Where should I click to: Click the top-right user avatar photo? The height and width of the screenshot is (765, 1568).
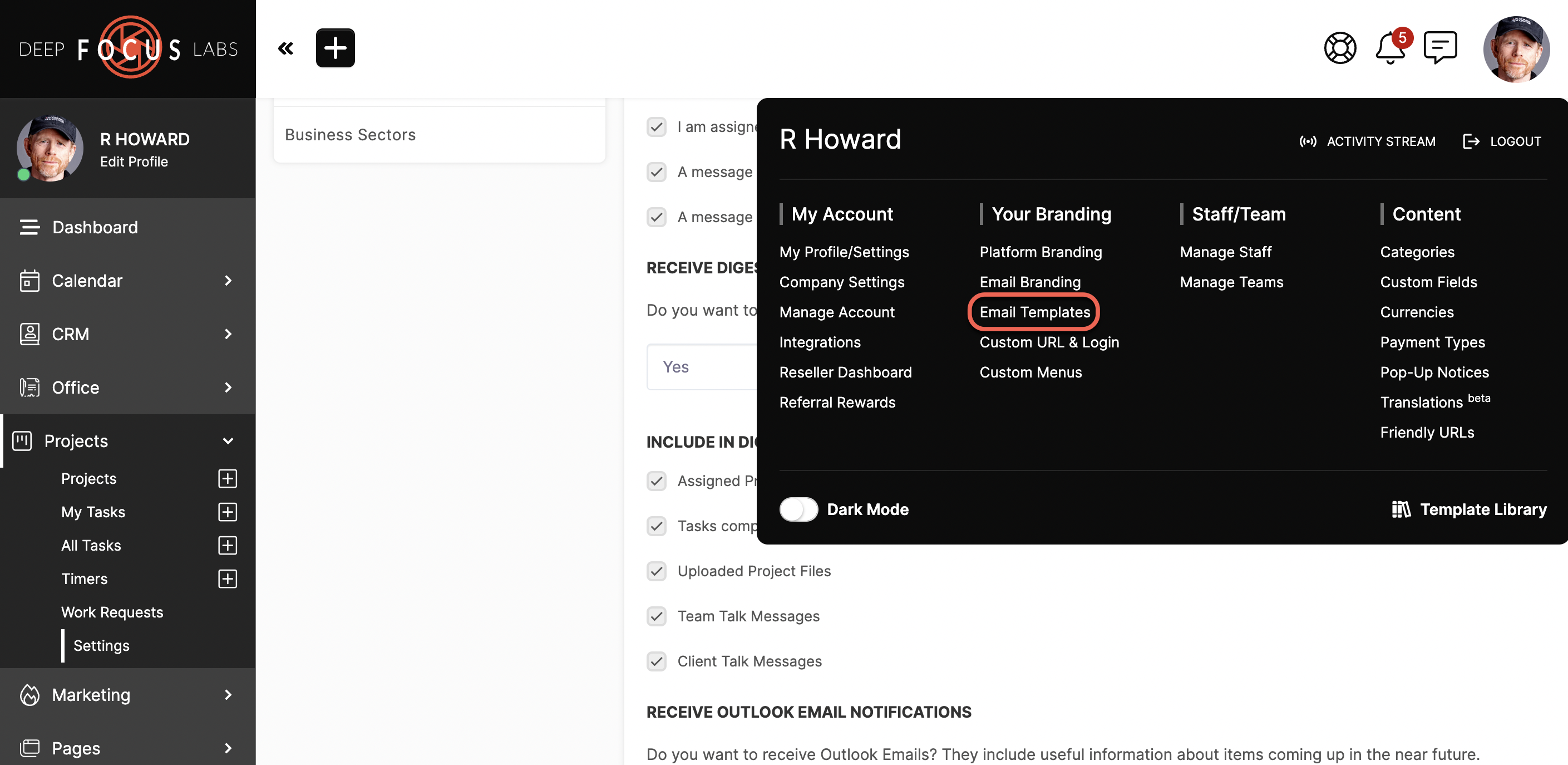(1516, 49)
